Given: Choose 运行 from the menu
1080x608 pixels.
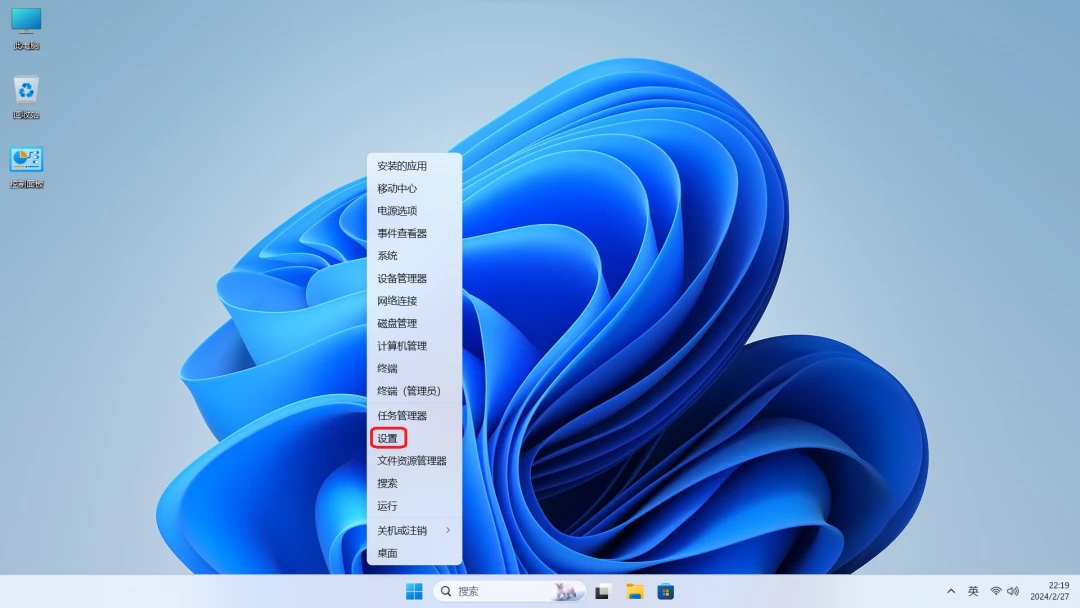Looking at the screenshot, I should coord(414,505).
